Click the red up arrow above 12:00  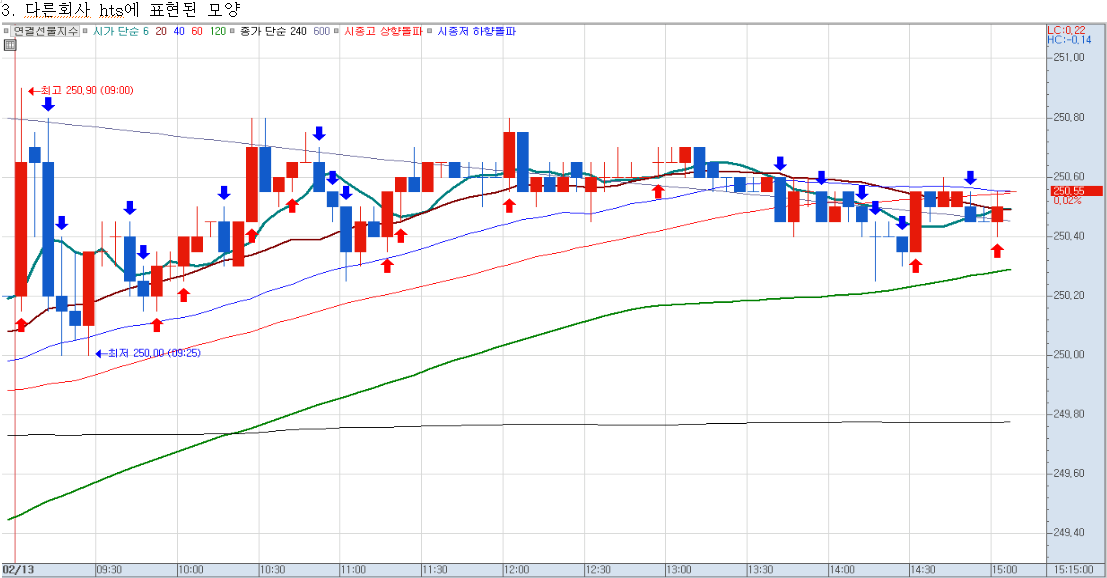509,205
